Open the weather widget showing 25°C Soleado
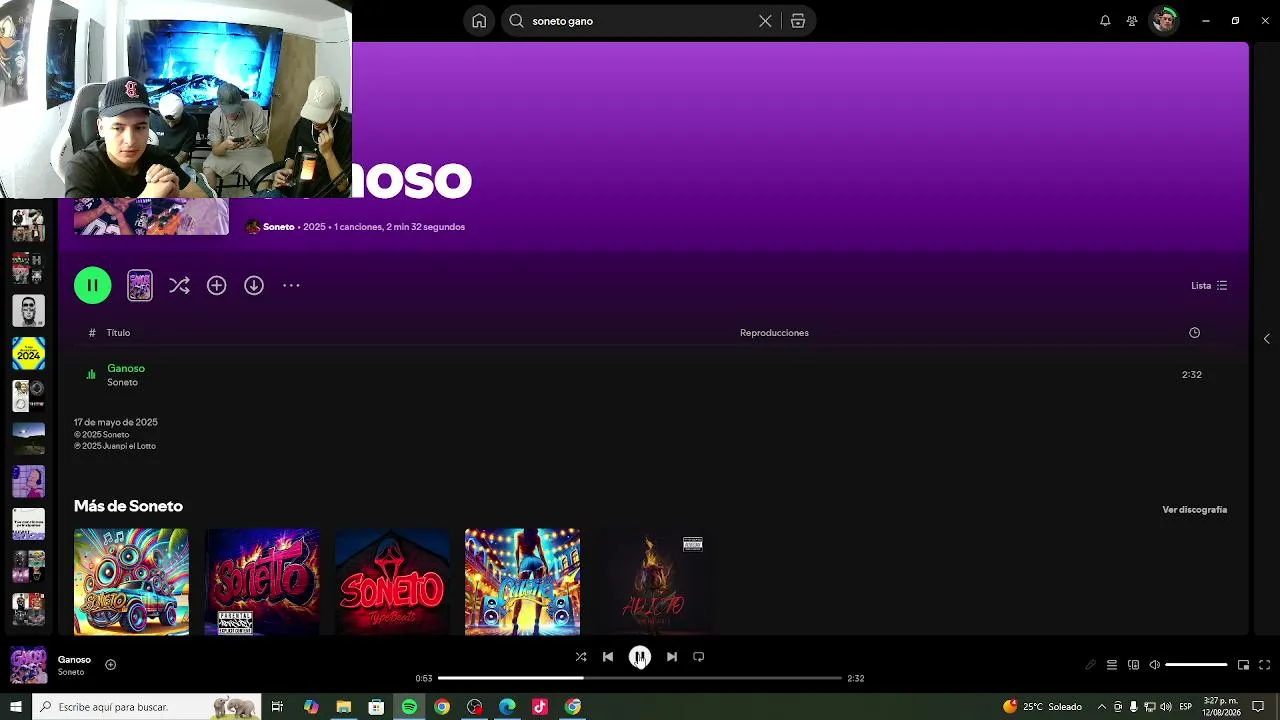1280x720 pixels. pyautogui.click(x=1042, y=707)
